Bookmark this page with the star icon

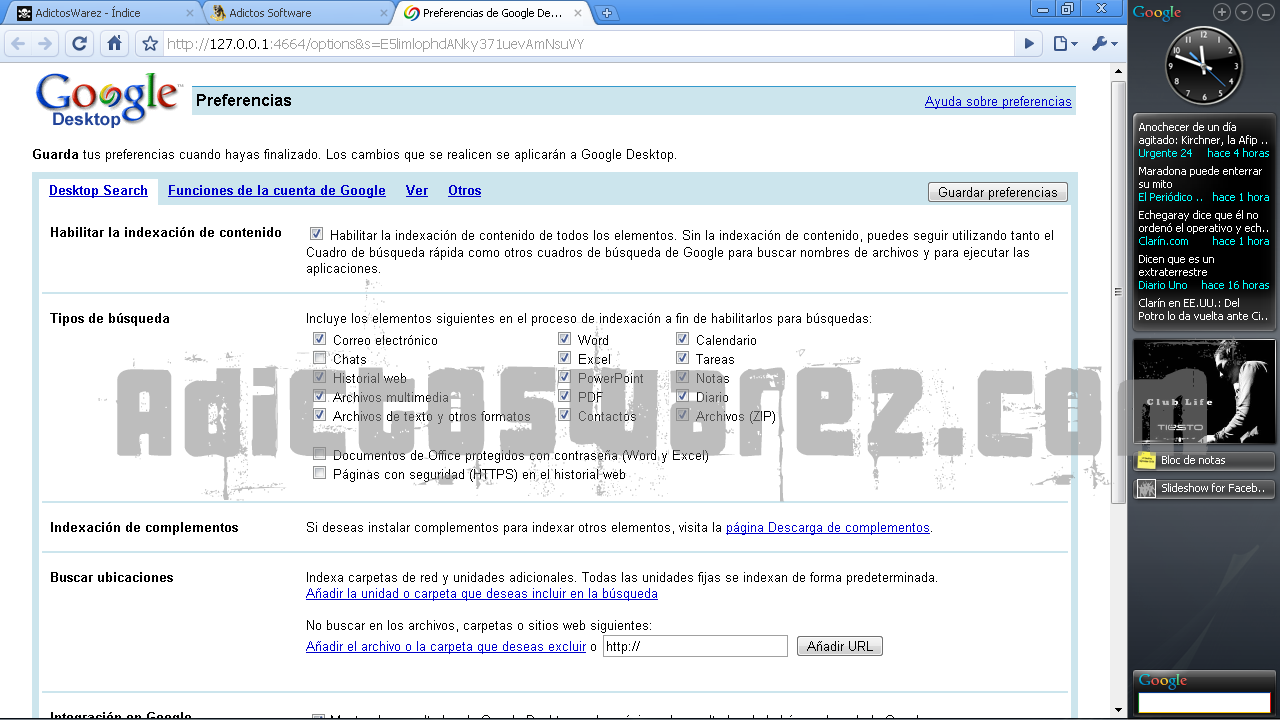click(150, 44)
